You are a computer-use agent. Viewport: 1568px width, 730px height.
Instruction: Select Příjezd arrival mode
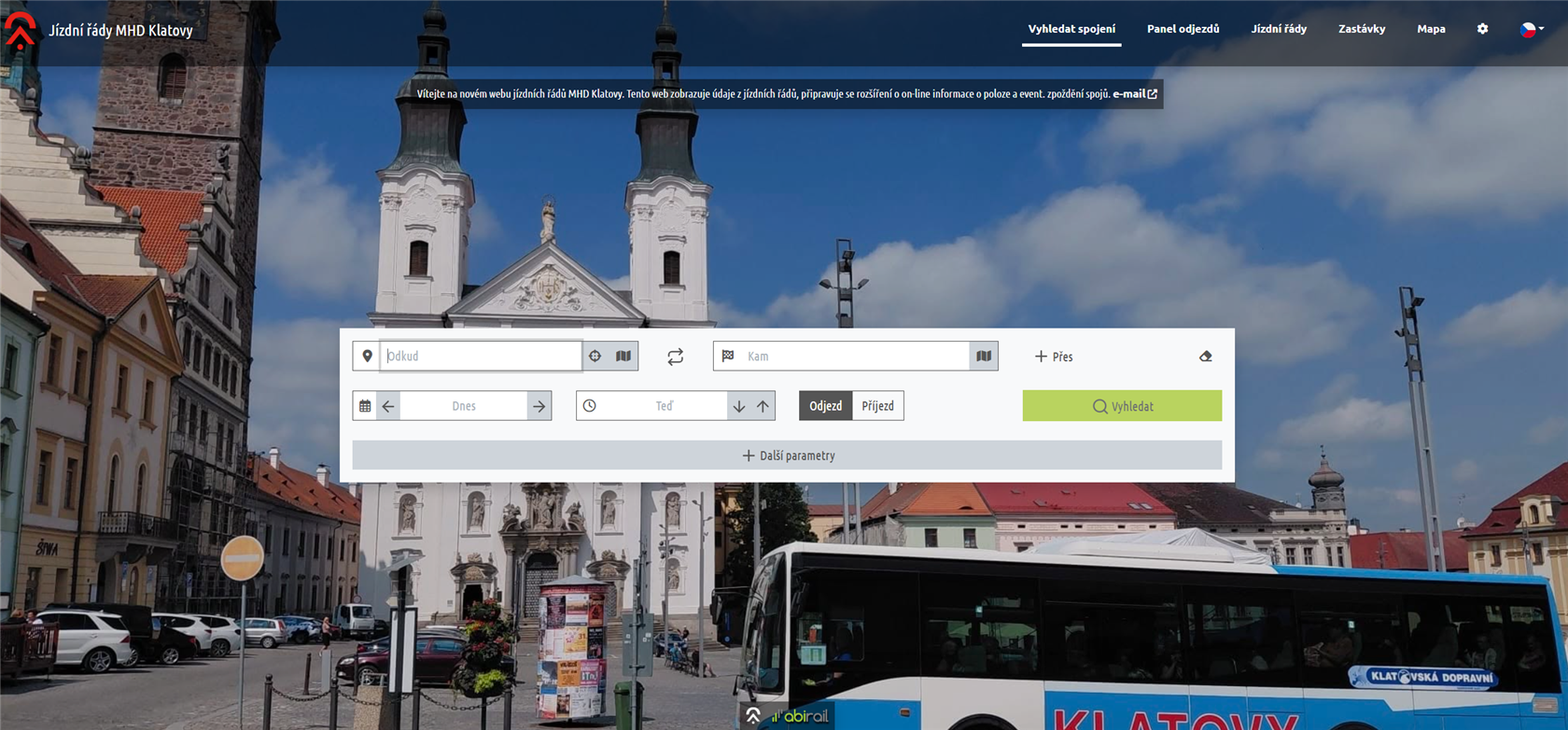pyautogui.click(x=878, y=406)
